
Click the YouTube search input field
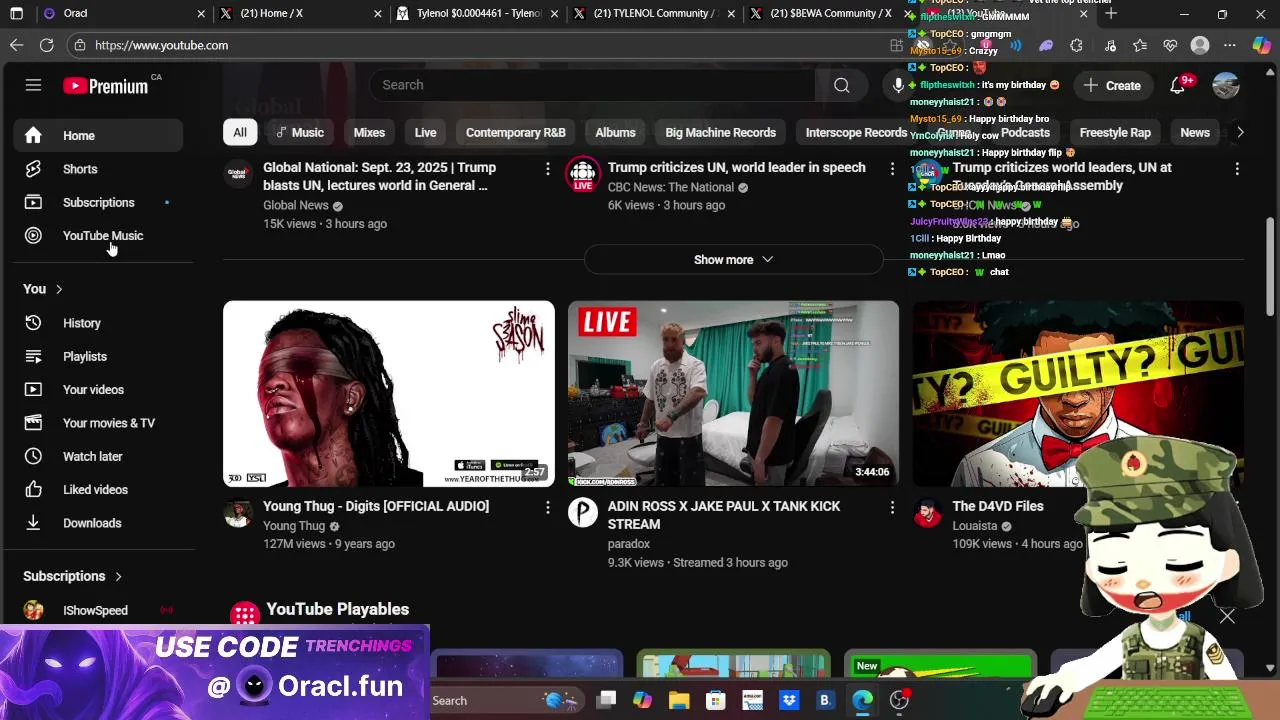pos(594,85)
